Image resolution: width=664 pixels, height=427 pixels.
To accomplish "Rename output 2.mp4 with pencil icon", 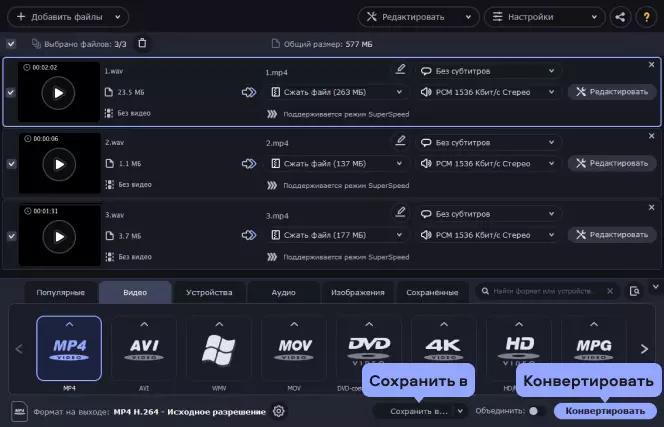I will click(400, 140).
